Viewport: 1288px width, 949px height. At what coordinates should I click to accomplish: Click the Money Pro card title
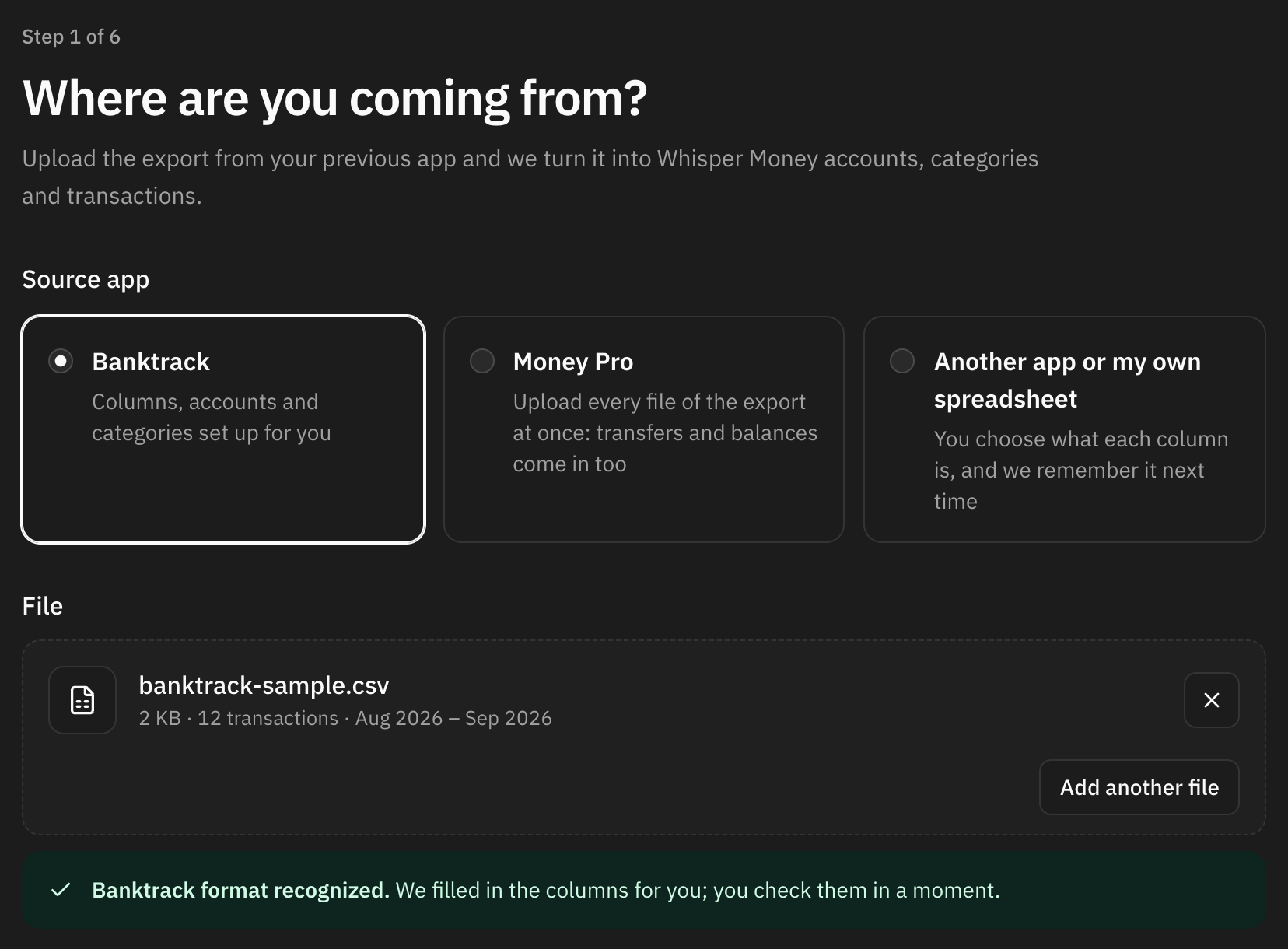click(x=573, y=362)
